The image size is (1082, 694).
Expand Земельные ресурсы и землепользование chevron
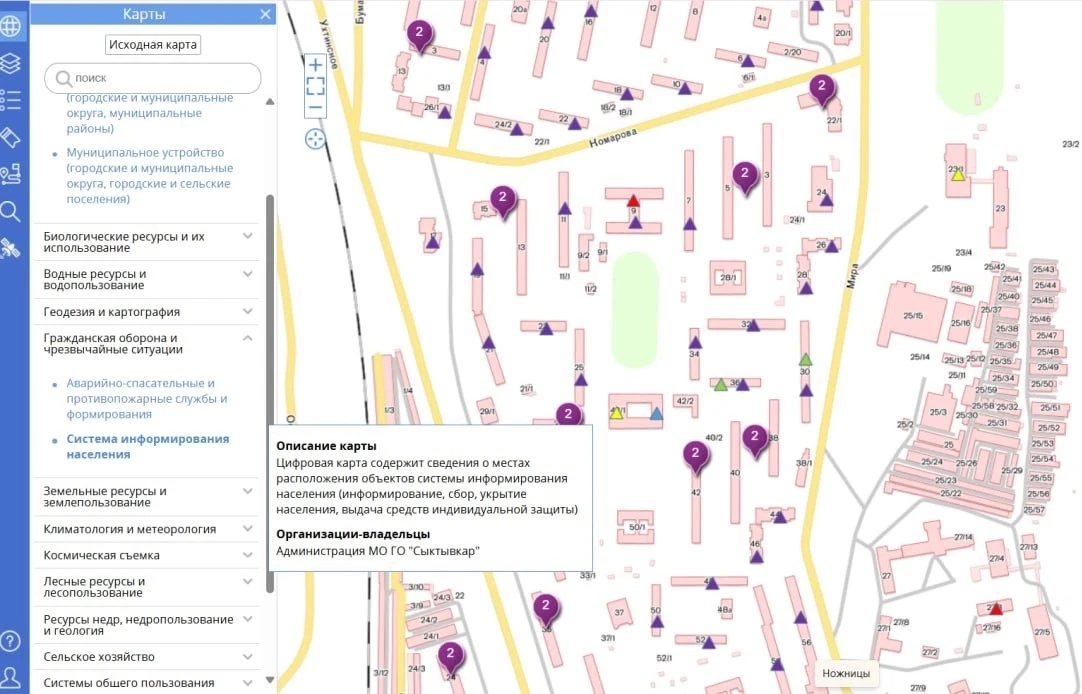(x=248, y=491)
